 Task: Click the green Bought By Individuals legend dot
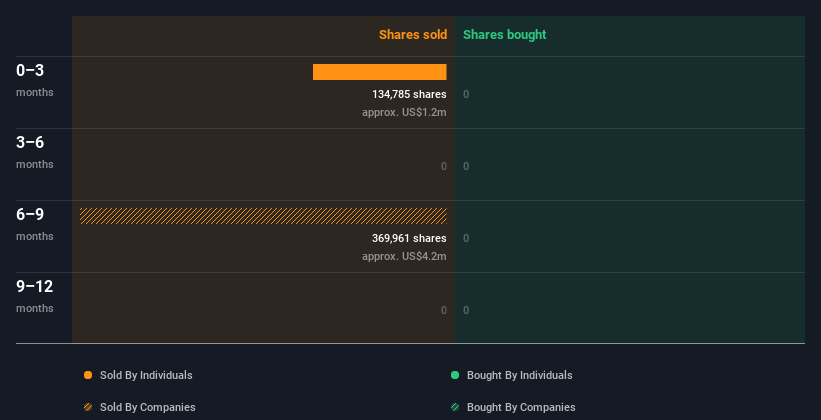[x=455, y=375]
